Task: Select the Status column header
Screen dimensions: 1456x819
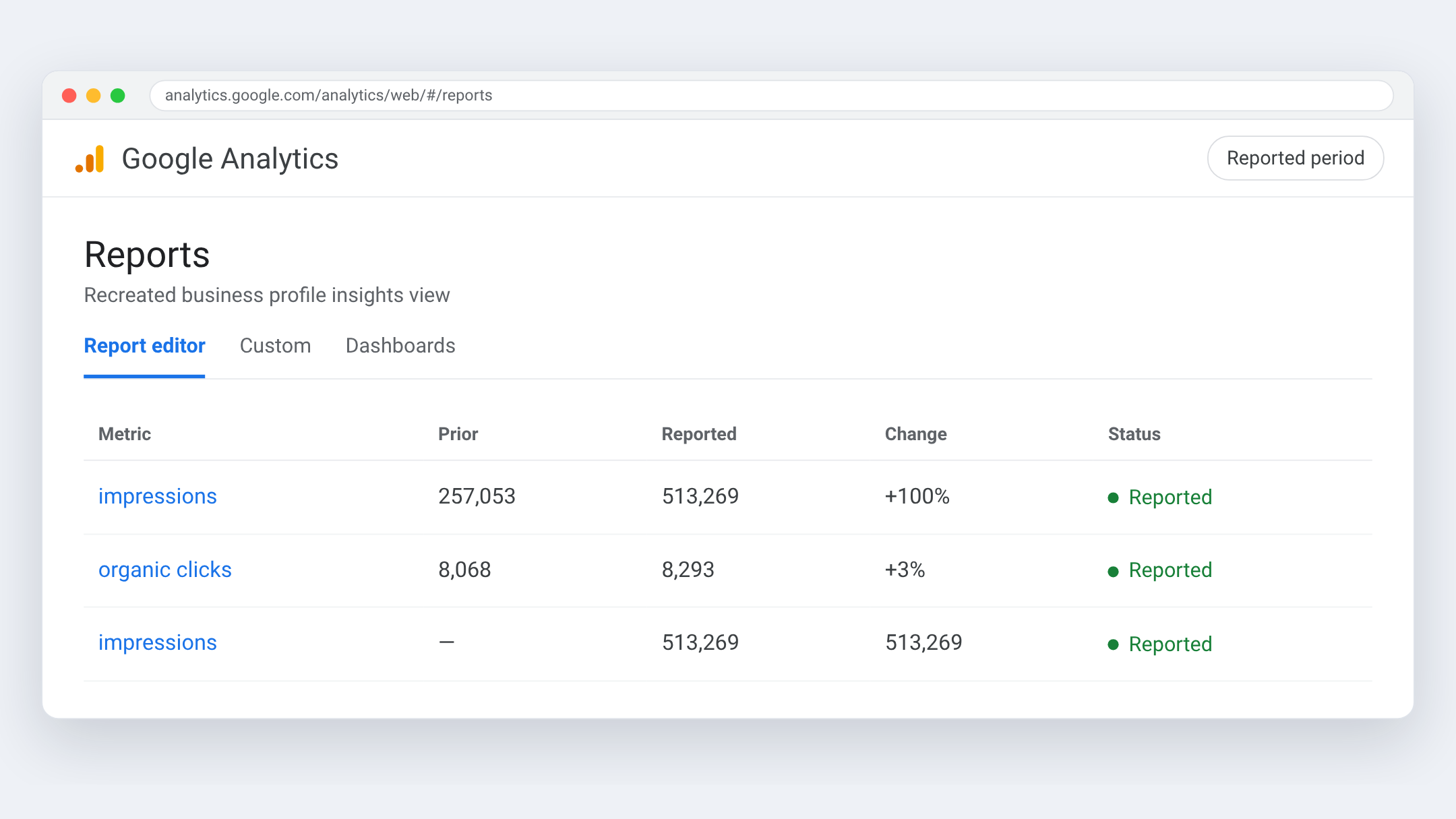Action: (1134, 434)
